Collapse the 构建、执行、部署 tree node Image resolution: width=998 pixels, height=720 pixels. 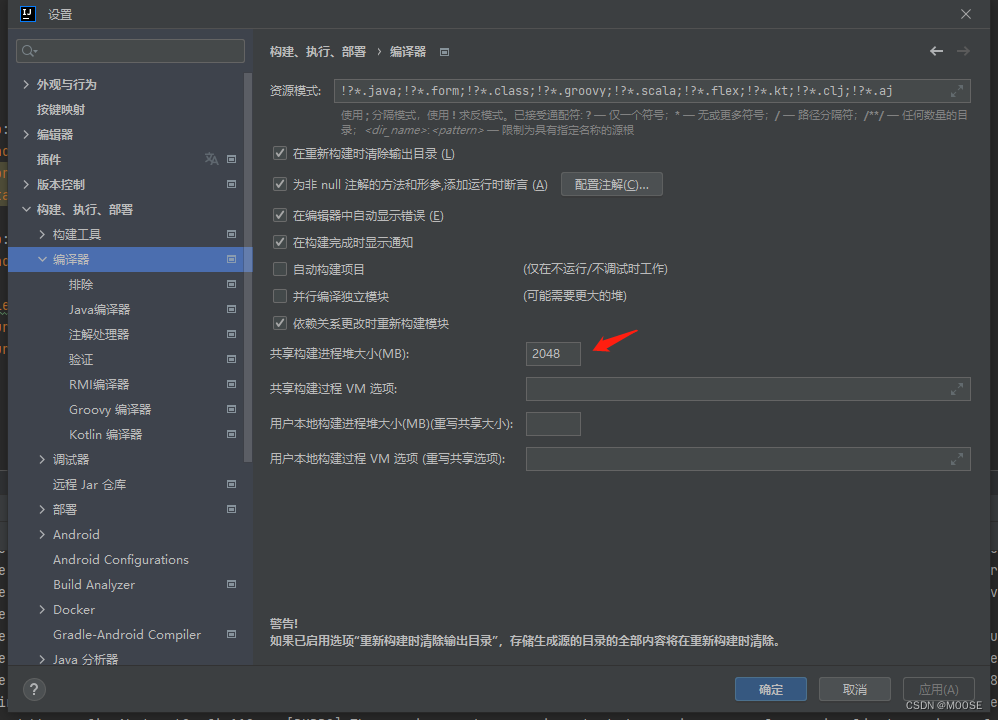[26, 209]
